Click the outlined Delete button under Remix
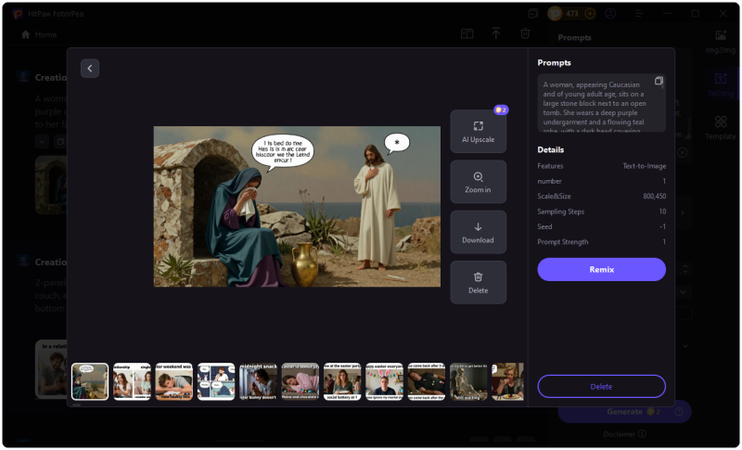This screenshot has width=742, height=450. tap(601, 387)
